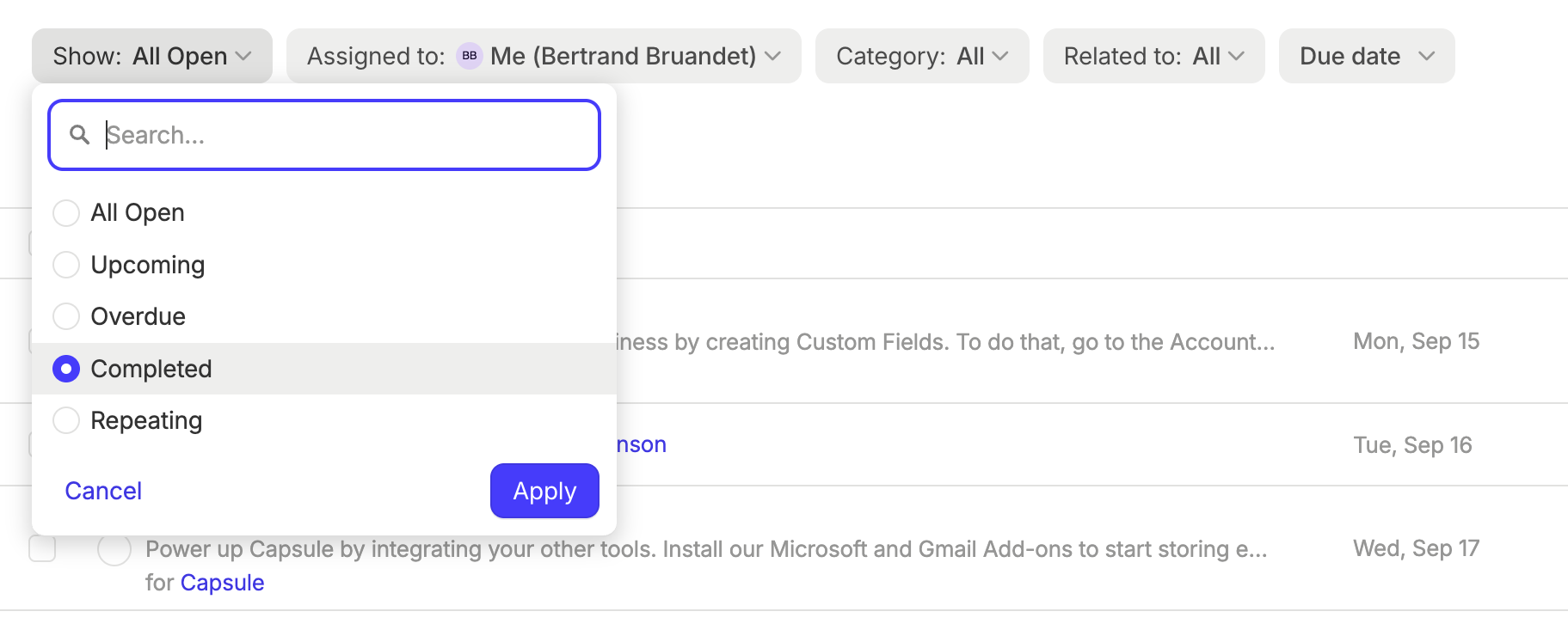Open the Power up Capsule task
1568x636 pixels.
(705, 549)
